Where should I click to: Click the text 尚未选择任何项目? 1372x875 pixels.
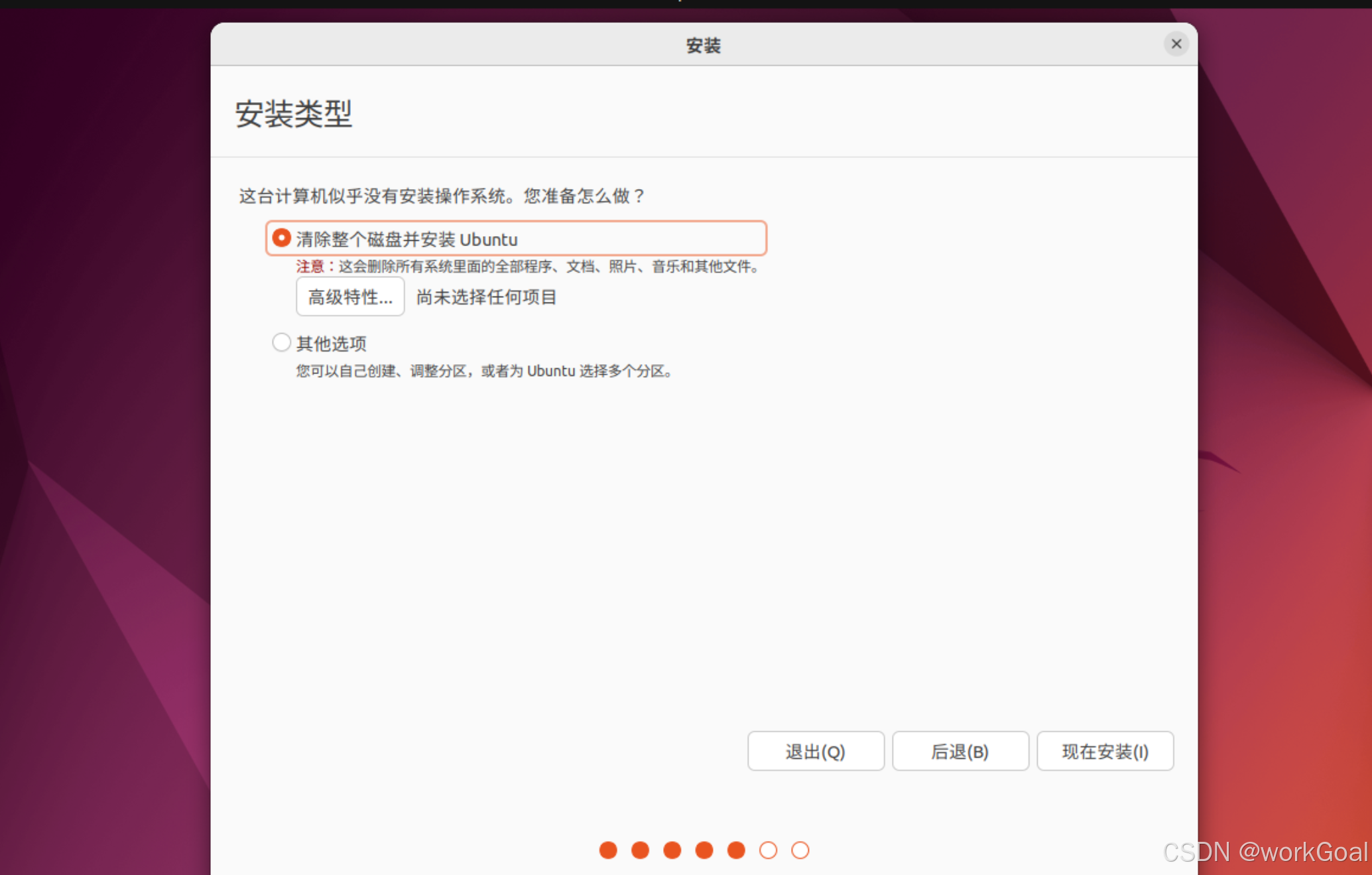pos(486,297)
